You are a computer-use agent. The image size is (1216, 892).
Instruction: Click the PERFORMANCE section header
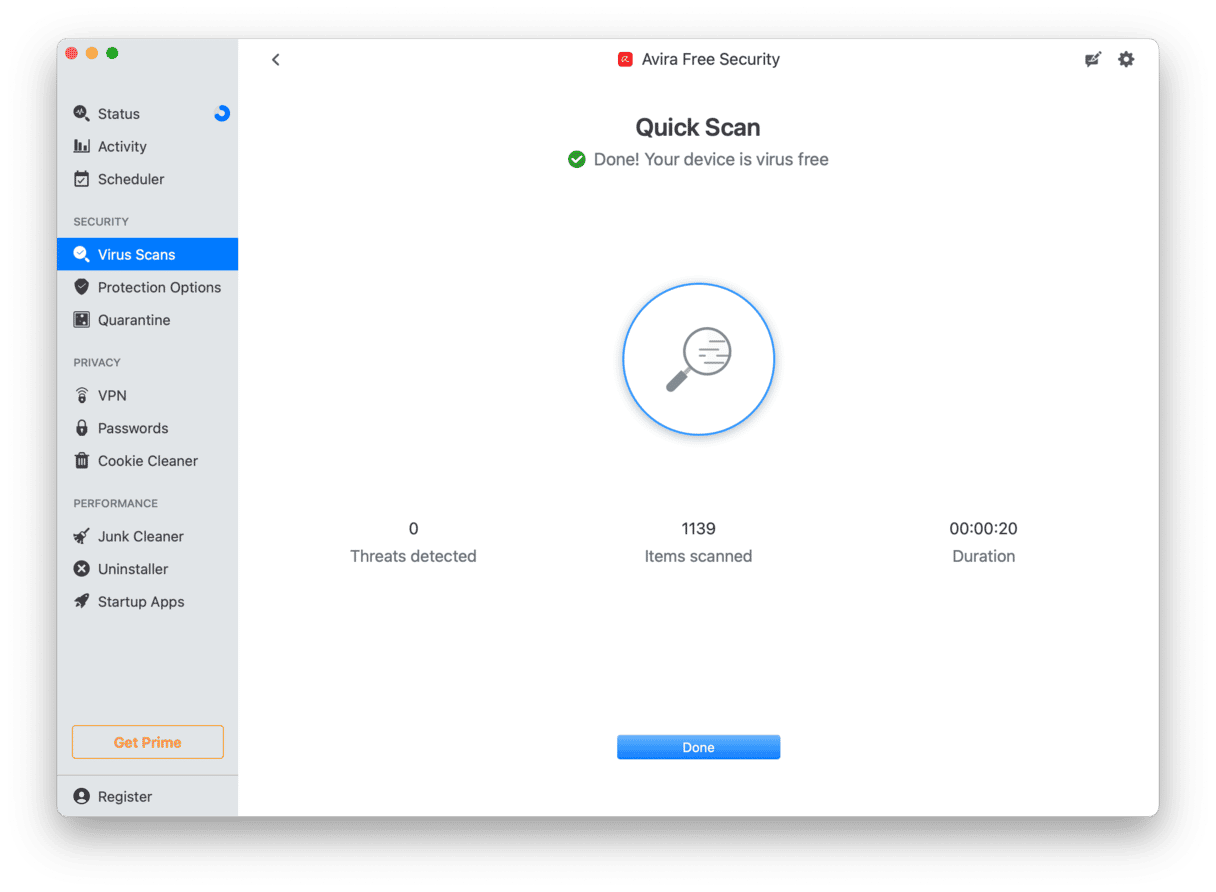tap(116, 504)
